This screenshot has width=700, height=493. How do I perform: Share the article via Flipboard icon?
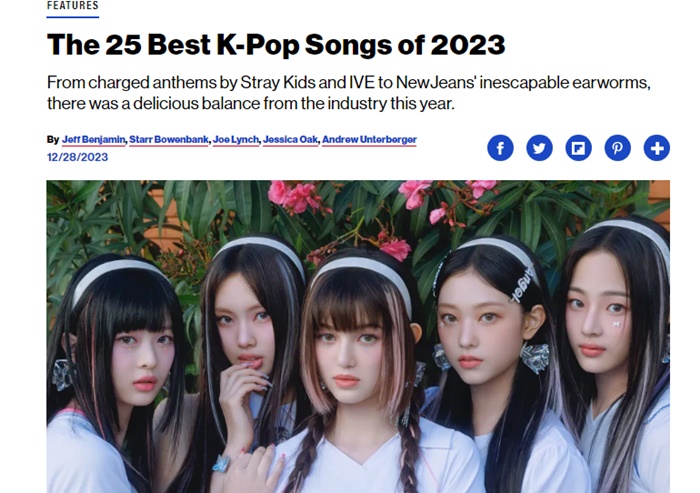(x=579, y=148)
